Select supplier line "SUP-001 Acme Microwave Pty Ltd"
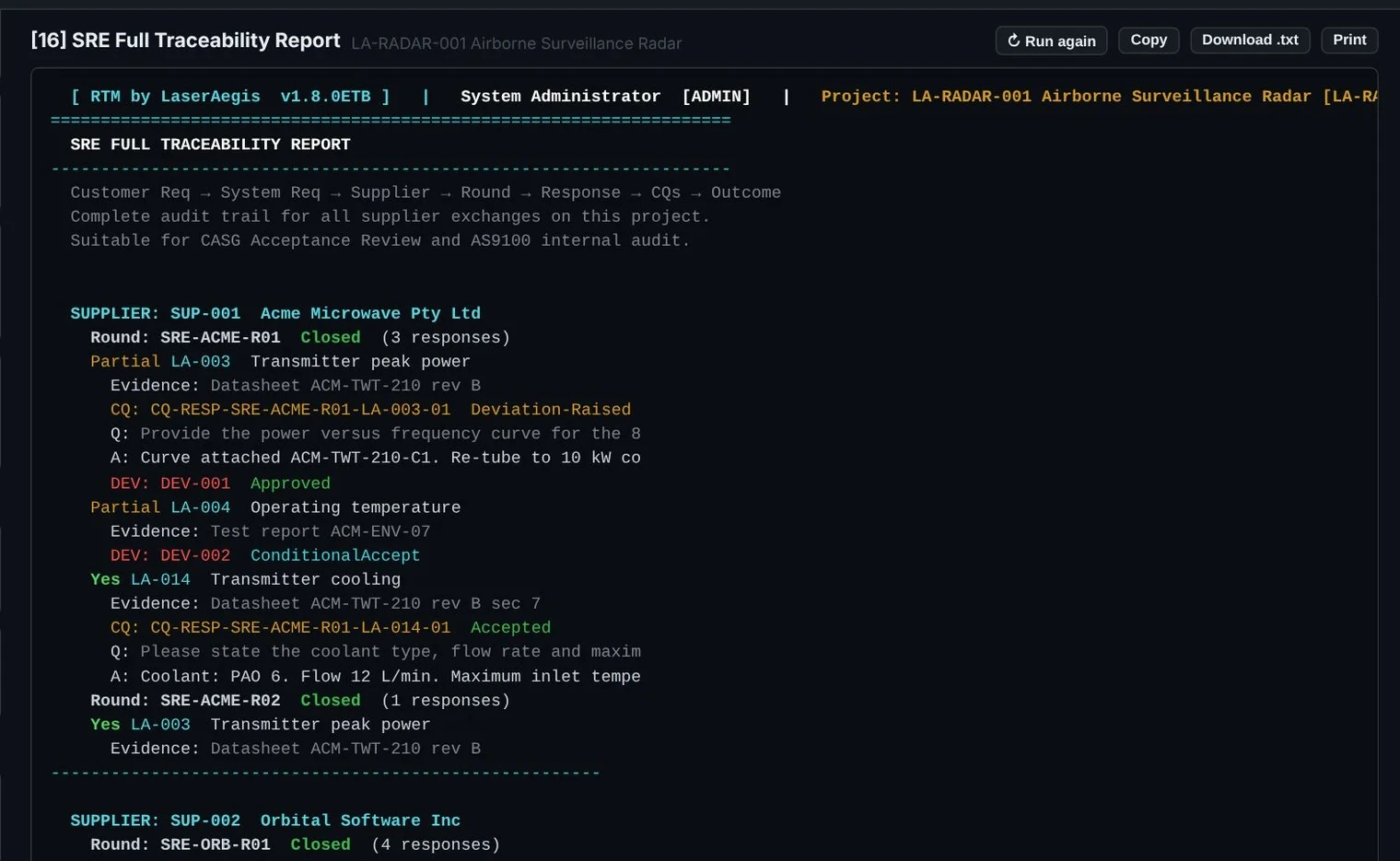Screen dimensions: 1400x861 tap(275, 314)
